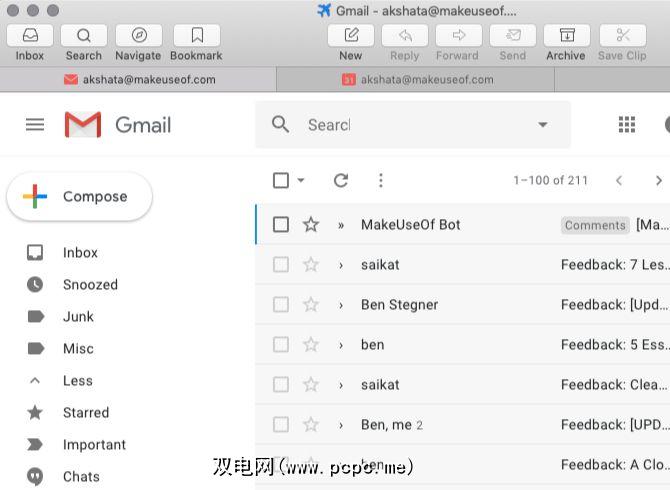Toggle the importance marker on Ben Stegner email
Image resolution: width=670 pixels, height=490 pixels.
pyautogui.click(x=341, y=305)
